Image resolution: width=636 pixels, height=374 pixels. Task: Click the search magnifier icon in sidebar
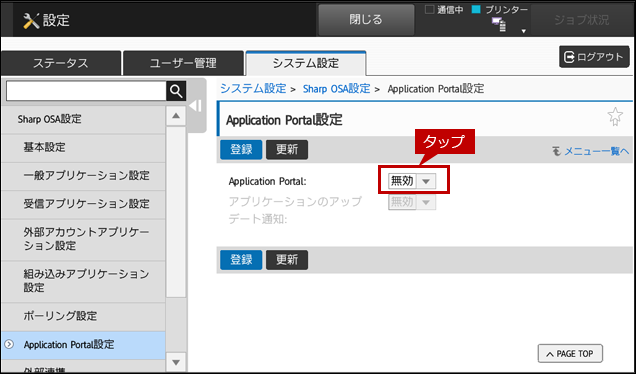click(x=176, y=91)
